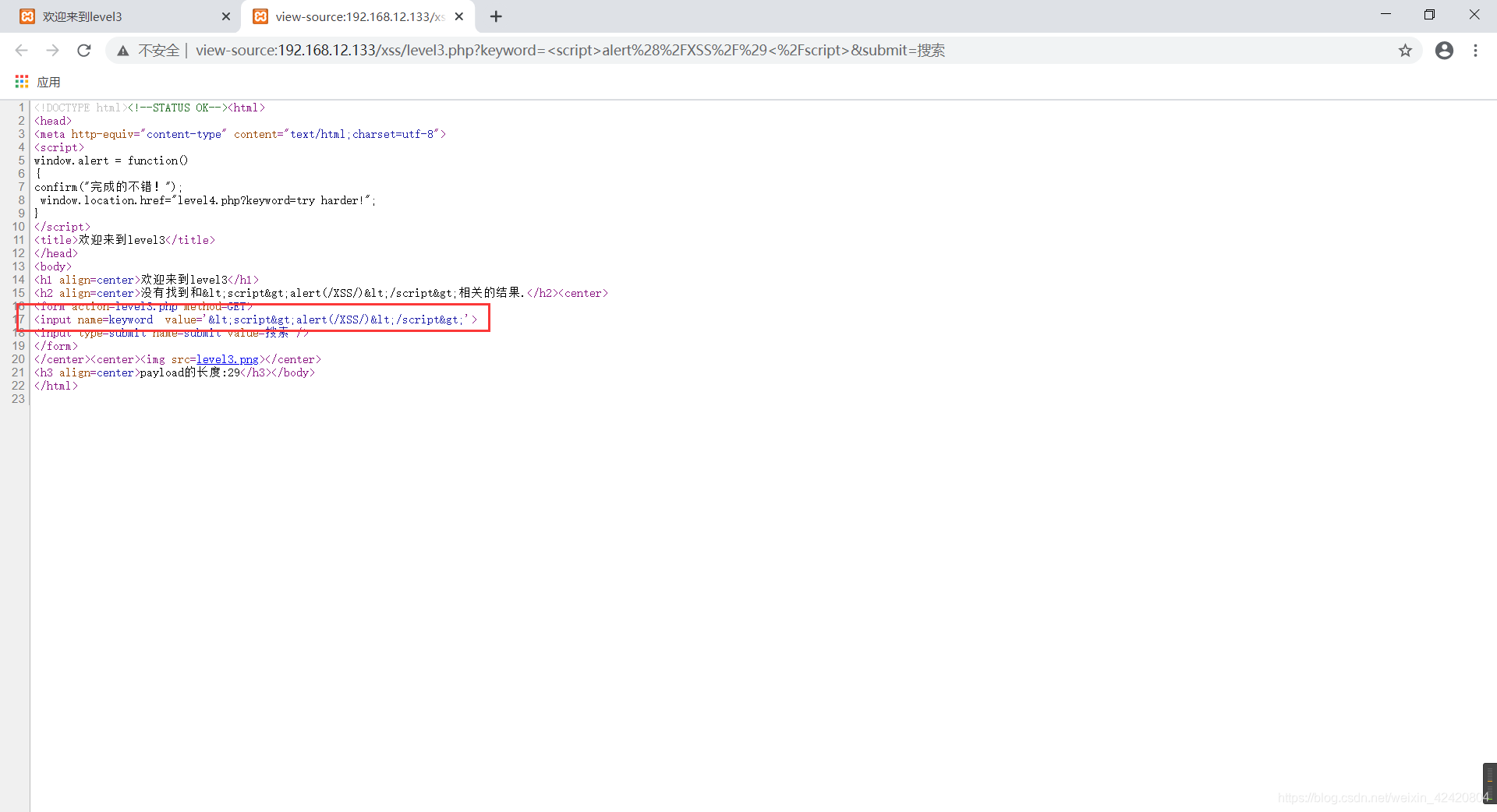The height and width of the screenshot is (812, 1497).
Task: Go back to the previous page
Action: (x=21, y=51)
